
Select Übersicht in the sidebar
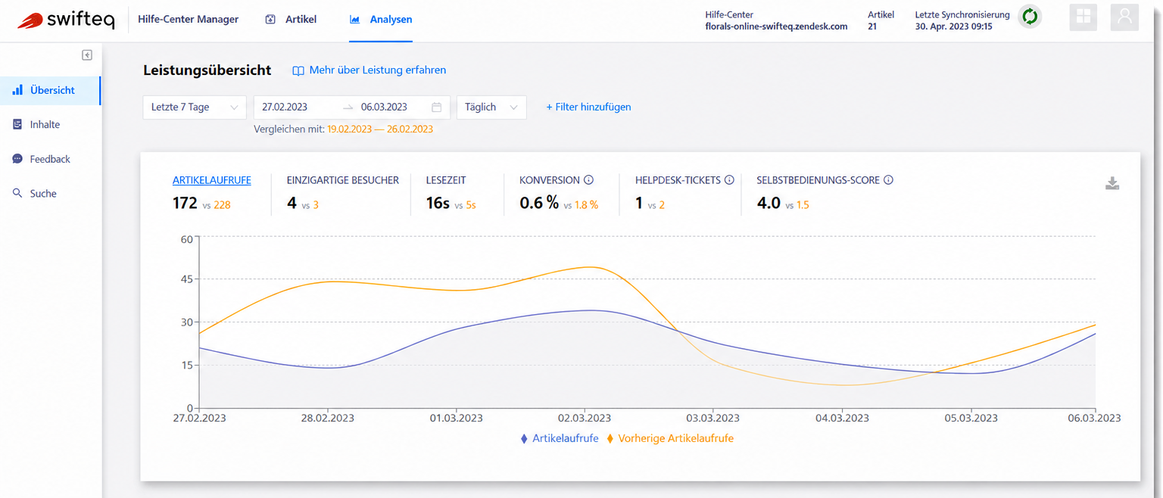50,91
